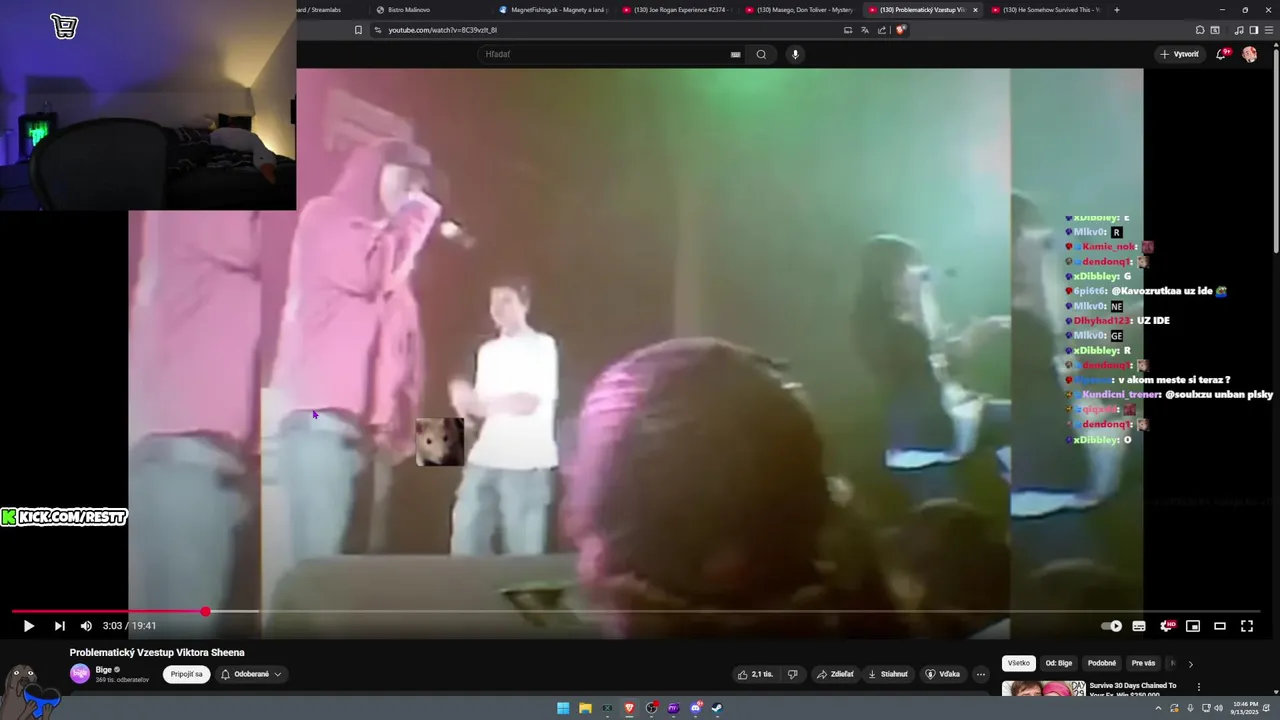Share page icon in address bar
The width and height of the screenshot is (1280, 720).
882,30
